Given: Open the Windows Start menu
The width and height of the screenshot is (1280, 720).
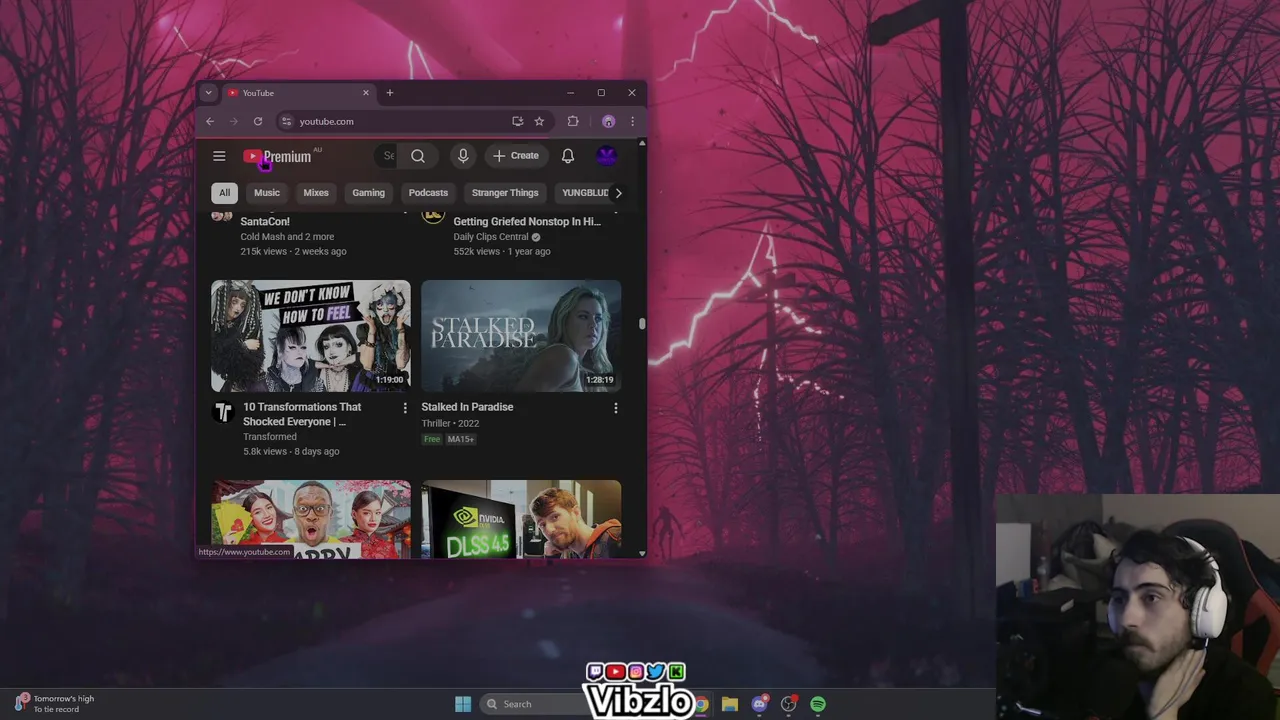Looking at the screenshot, I should point(463,704).
